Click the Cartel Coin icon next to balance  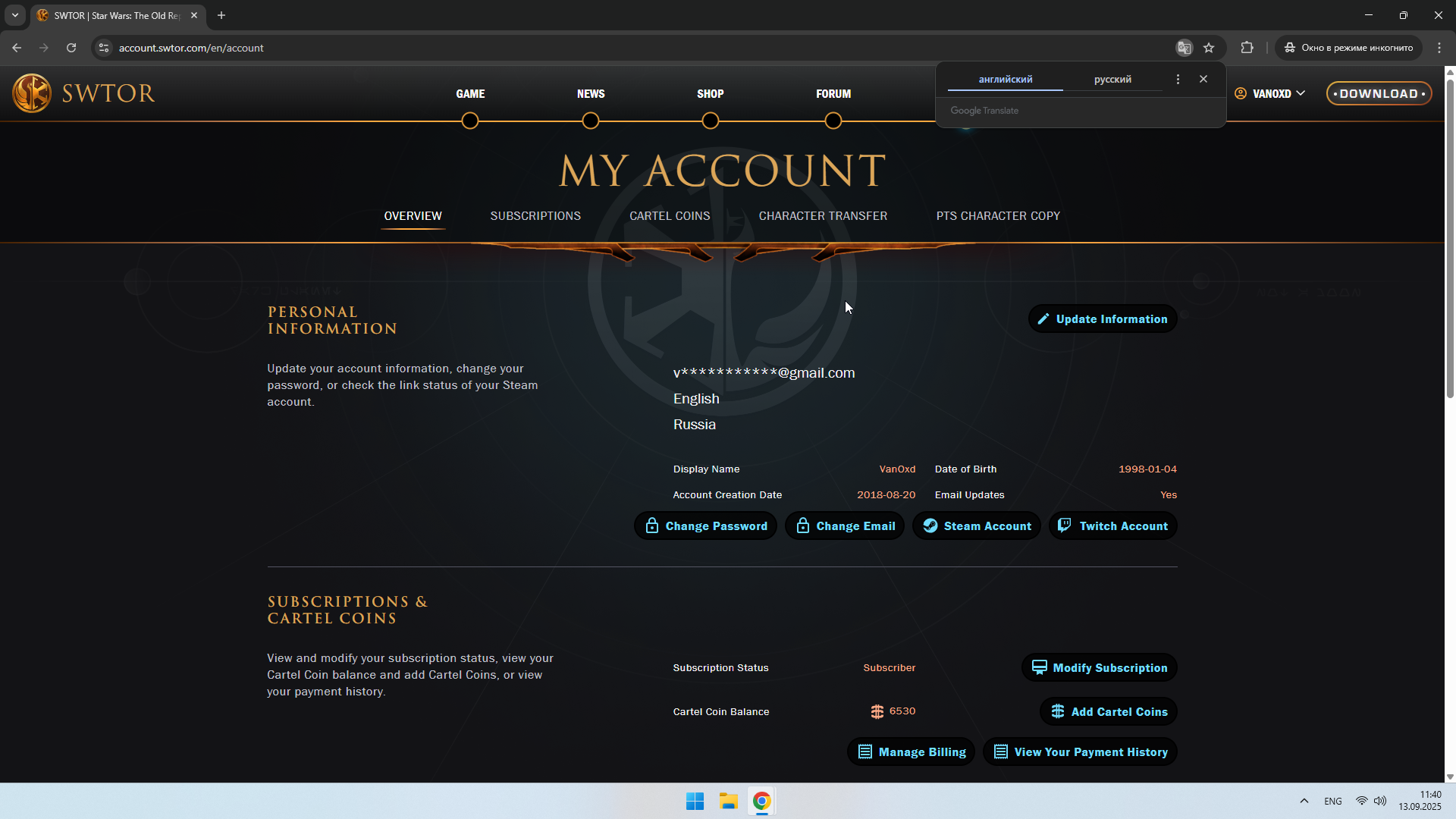877,711
